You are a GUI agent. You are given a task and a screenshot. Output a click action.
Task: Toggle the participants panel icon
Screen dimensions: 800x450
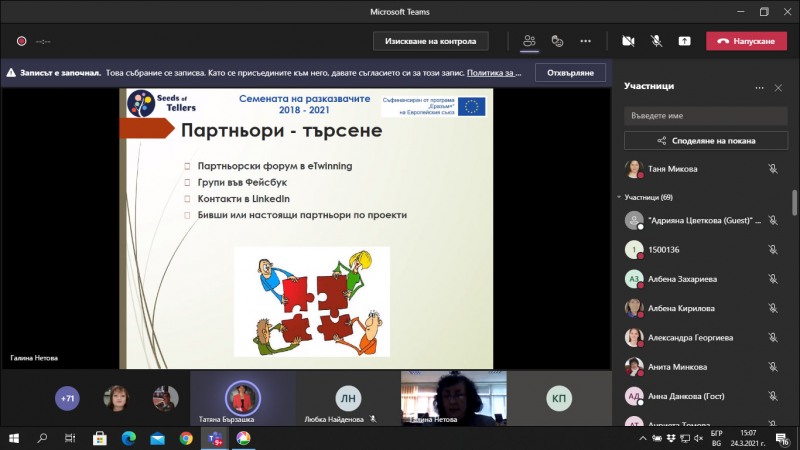[529, 41]
